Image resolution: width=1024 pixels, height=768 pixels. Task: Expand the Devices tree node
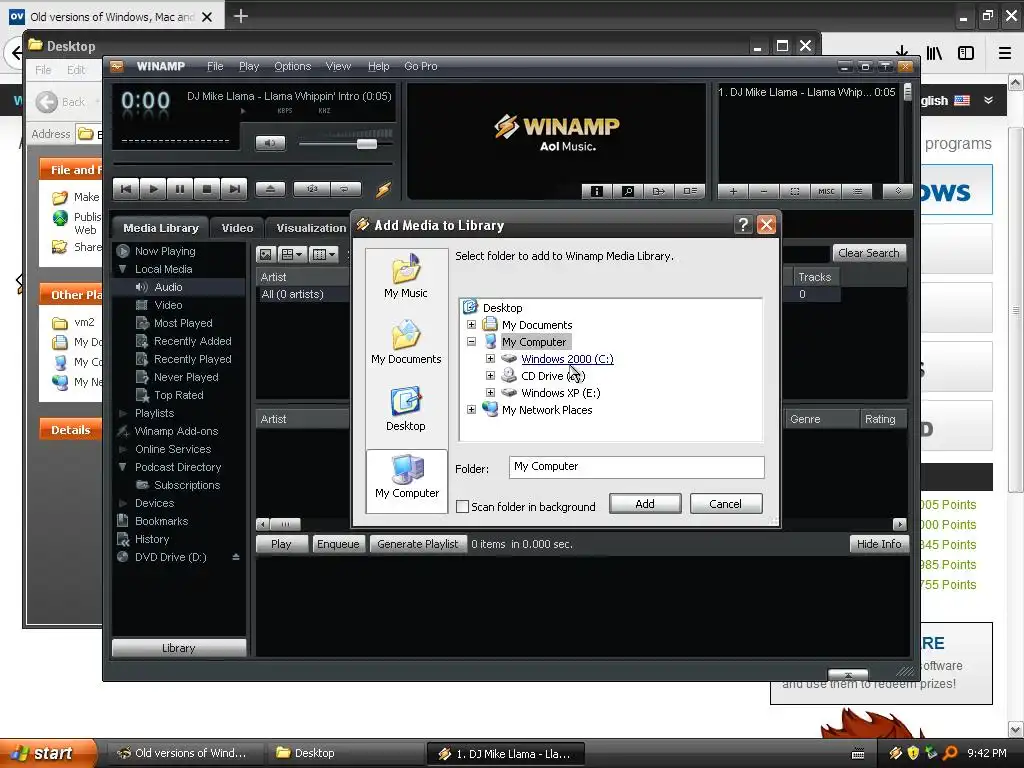click(122, 504)
